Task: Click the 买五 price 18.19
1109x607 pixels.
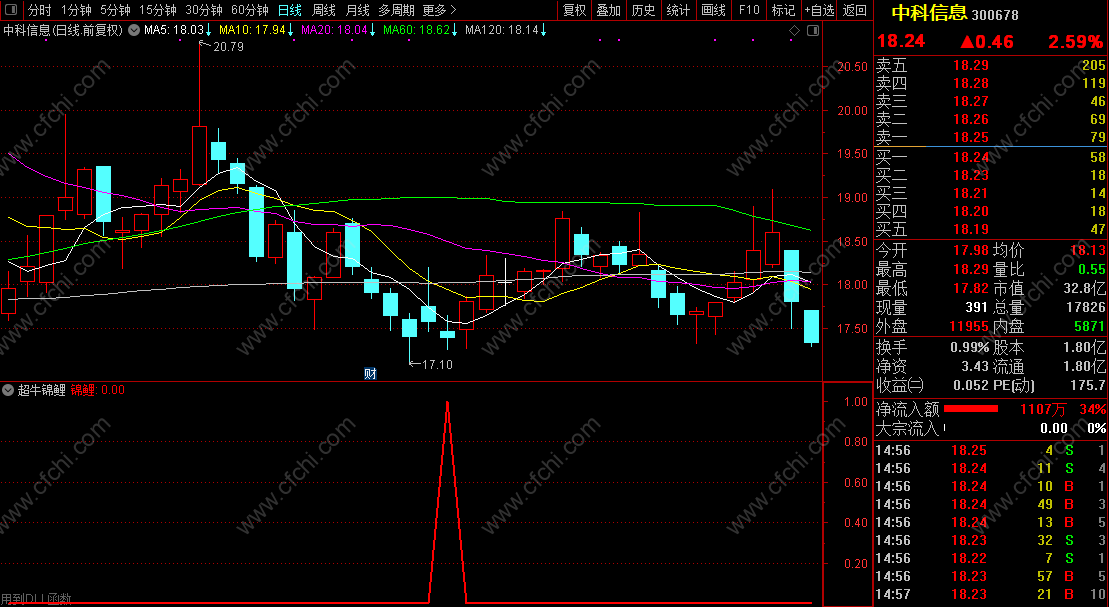Action: [970, 229]
